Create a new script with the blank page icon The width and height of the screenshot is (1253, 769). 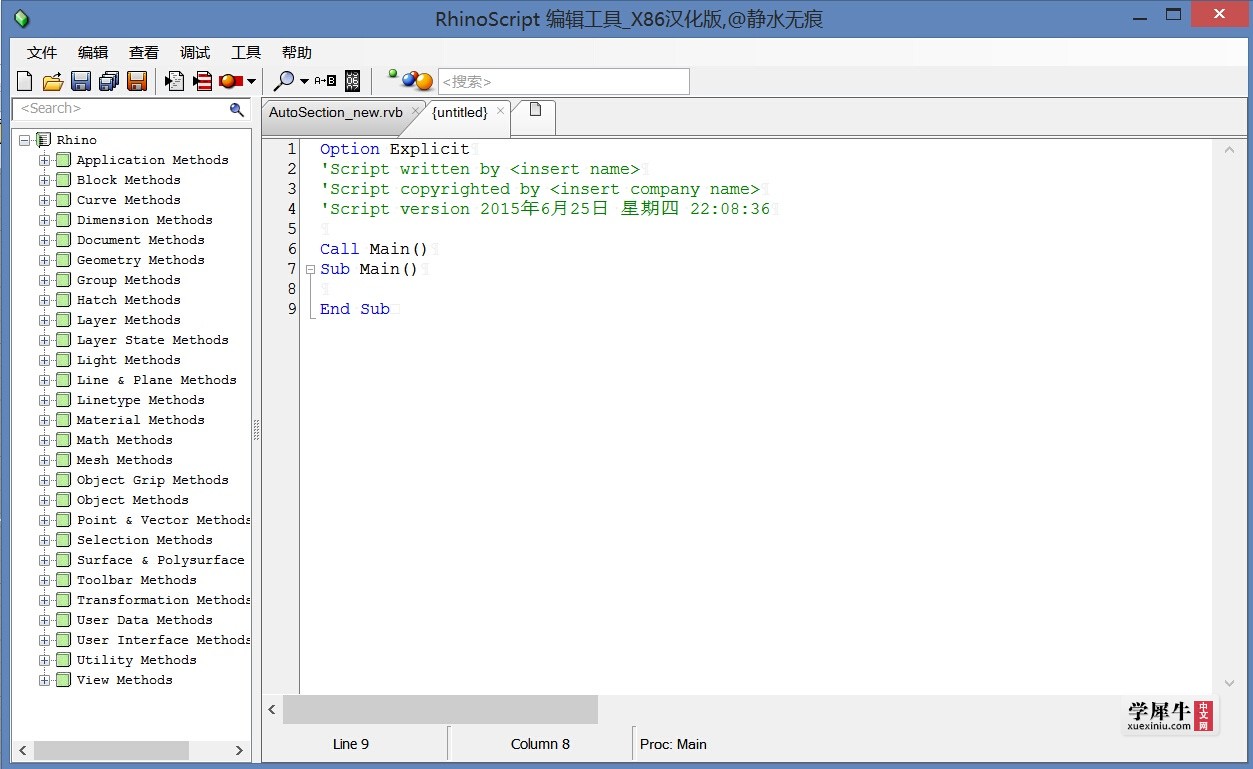click(x=25, y=81)
